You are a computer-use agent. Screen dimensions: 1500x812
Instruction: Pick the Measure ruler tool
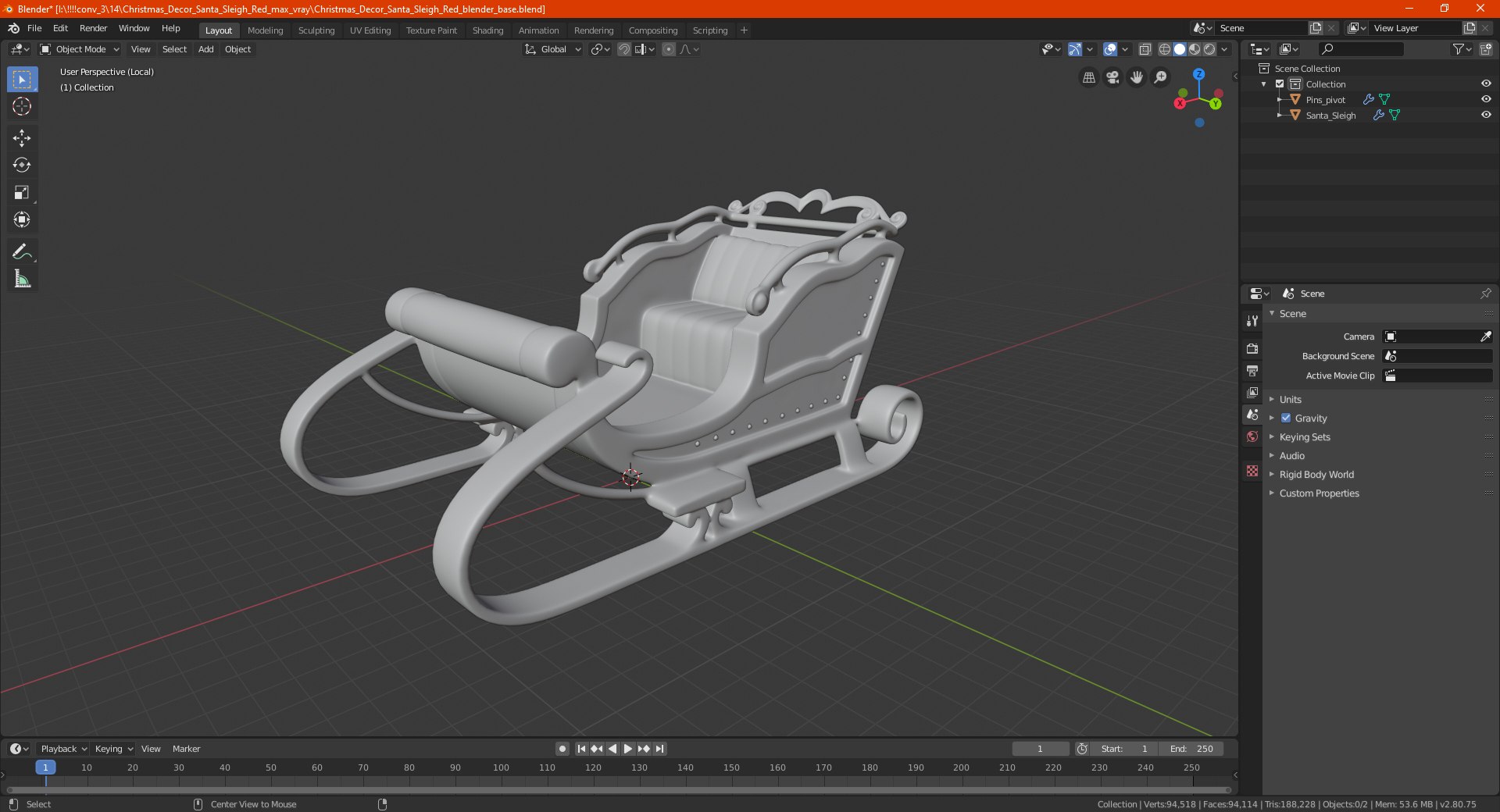point(22,279)
